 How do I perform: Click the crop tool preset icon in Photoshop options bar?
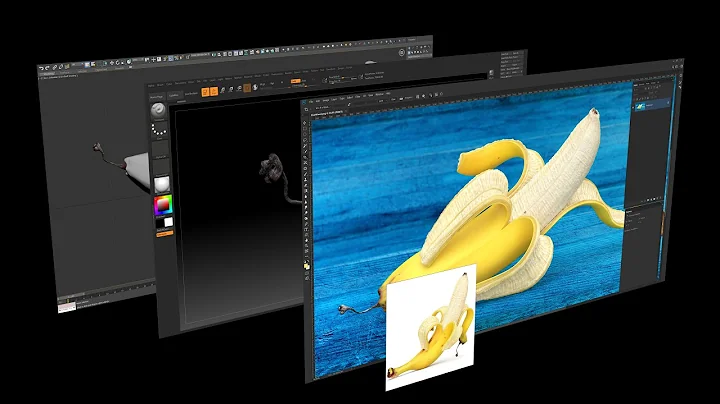306,109
